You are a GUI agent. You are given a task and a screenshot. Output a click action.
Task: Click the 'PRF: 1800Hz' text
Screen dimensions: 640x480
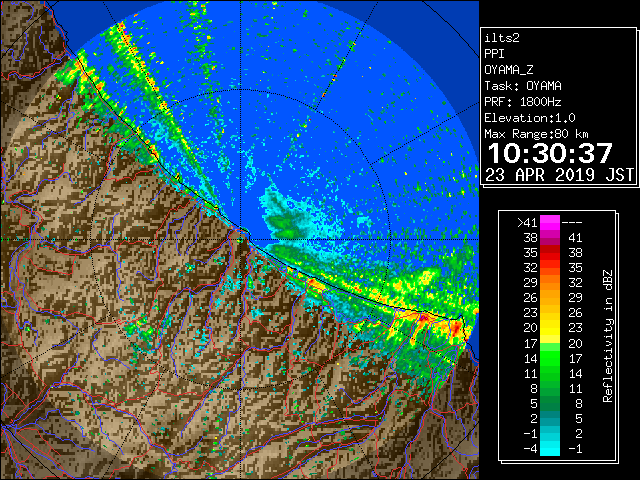pos(523,102)
